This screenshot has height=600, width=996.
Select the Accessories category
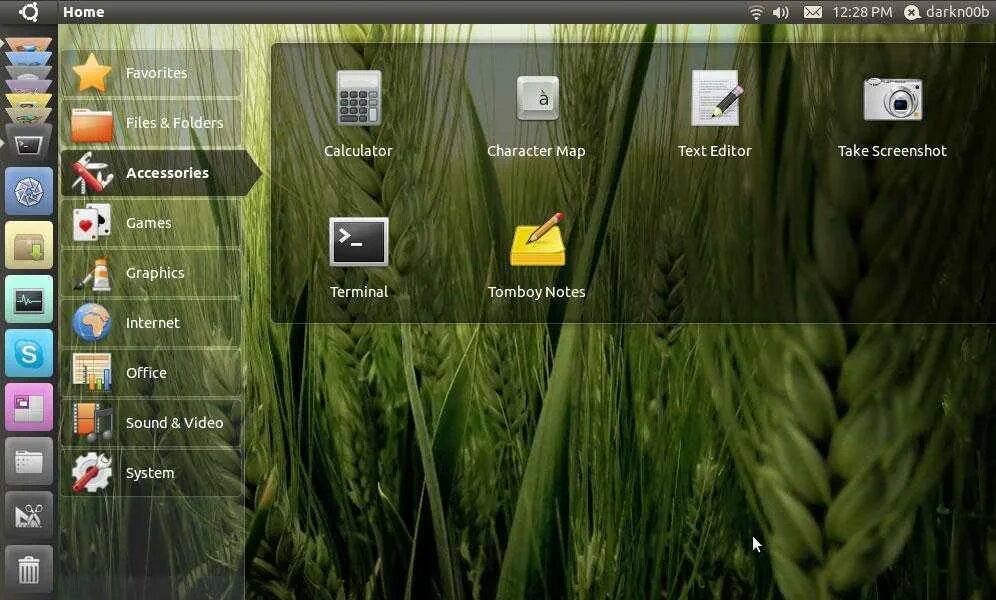[x=160, y=173]
